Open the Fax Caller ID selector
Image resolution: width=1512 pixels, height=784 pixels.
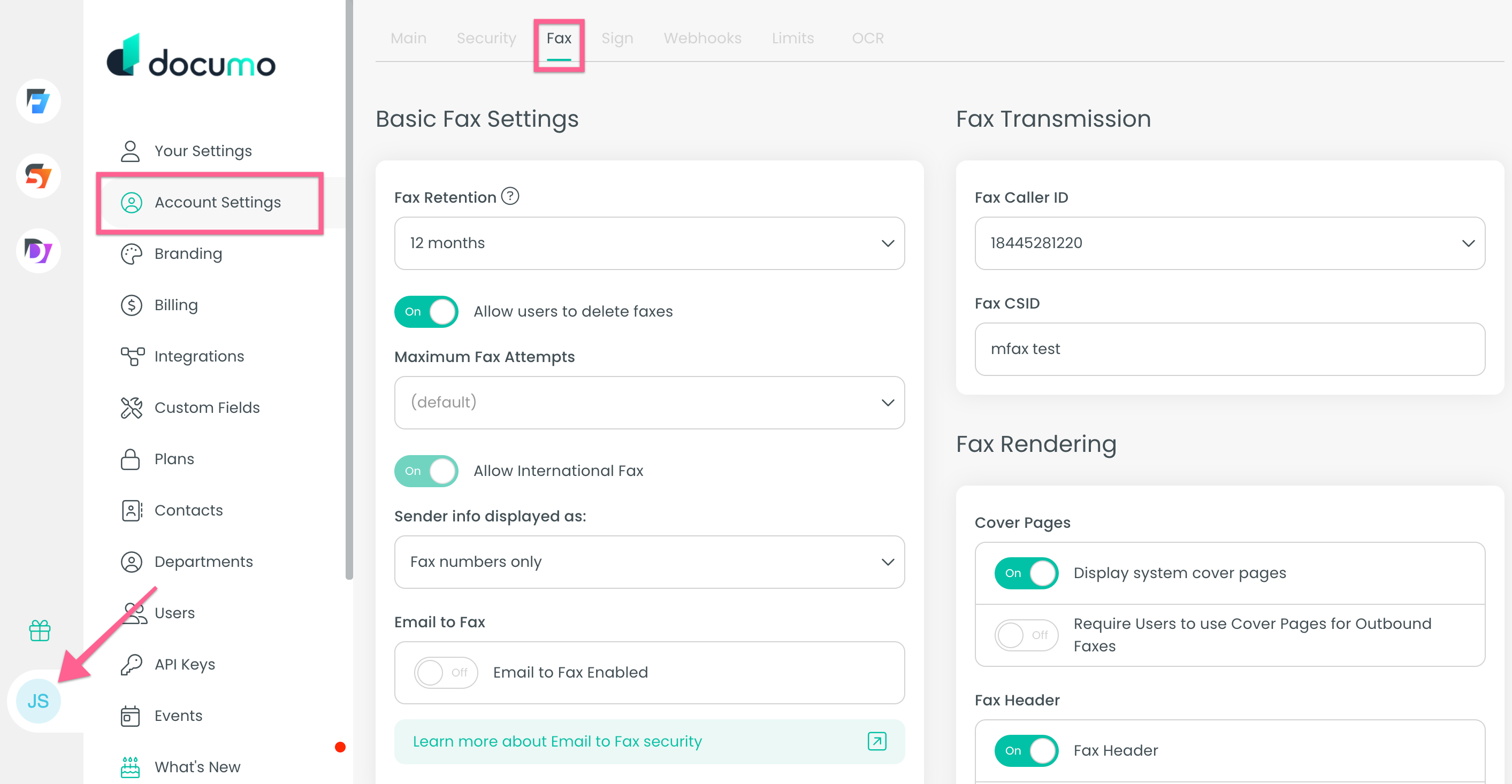point(1230,243)
